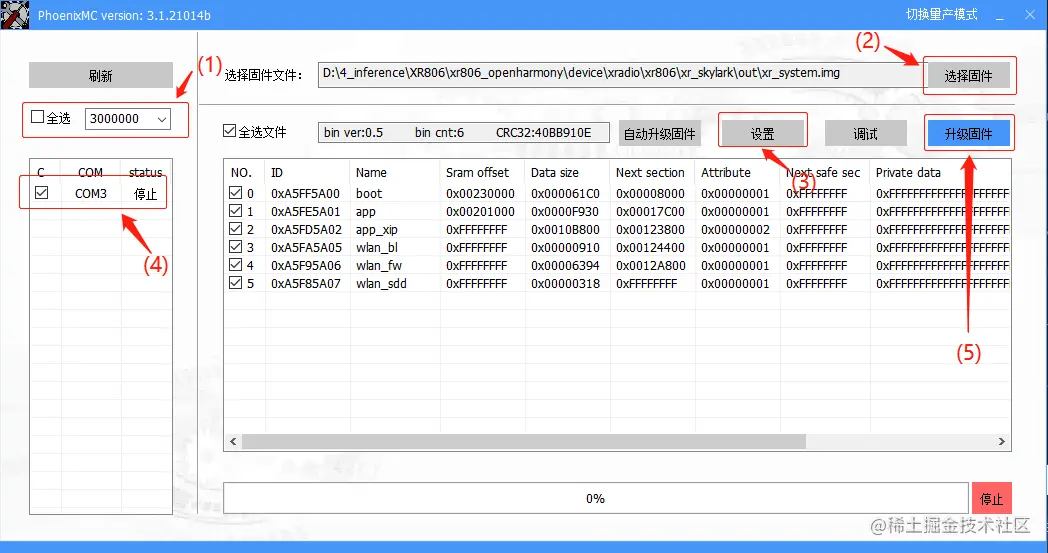Close the PhoenixMC window

(x=1030, y=15)
